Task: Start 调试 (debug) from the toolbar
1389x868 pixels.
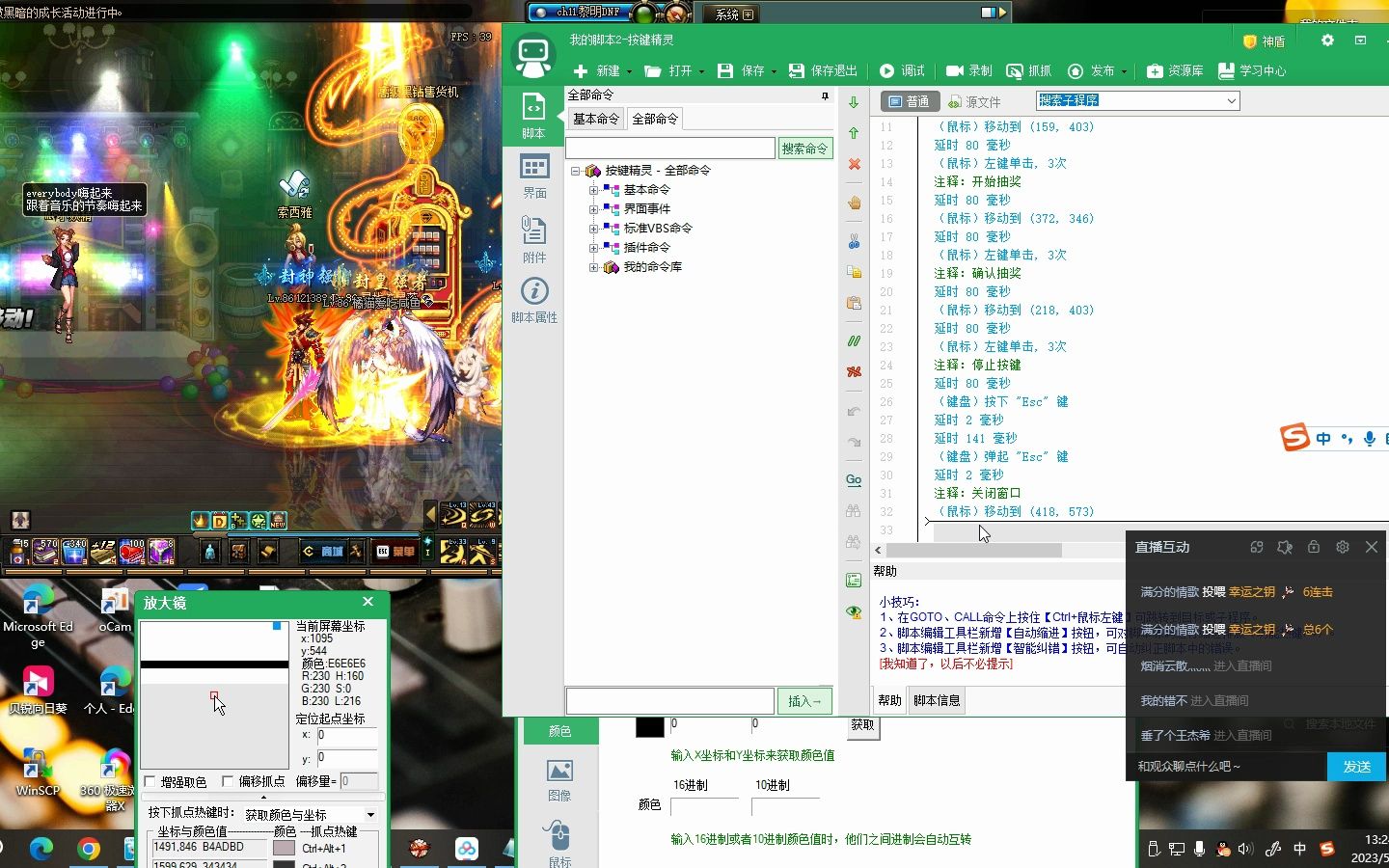Action: (902, 70)
